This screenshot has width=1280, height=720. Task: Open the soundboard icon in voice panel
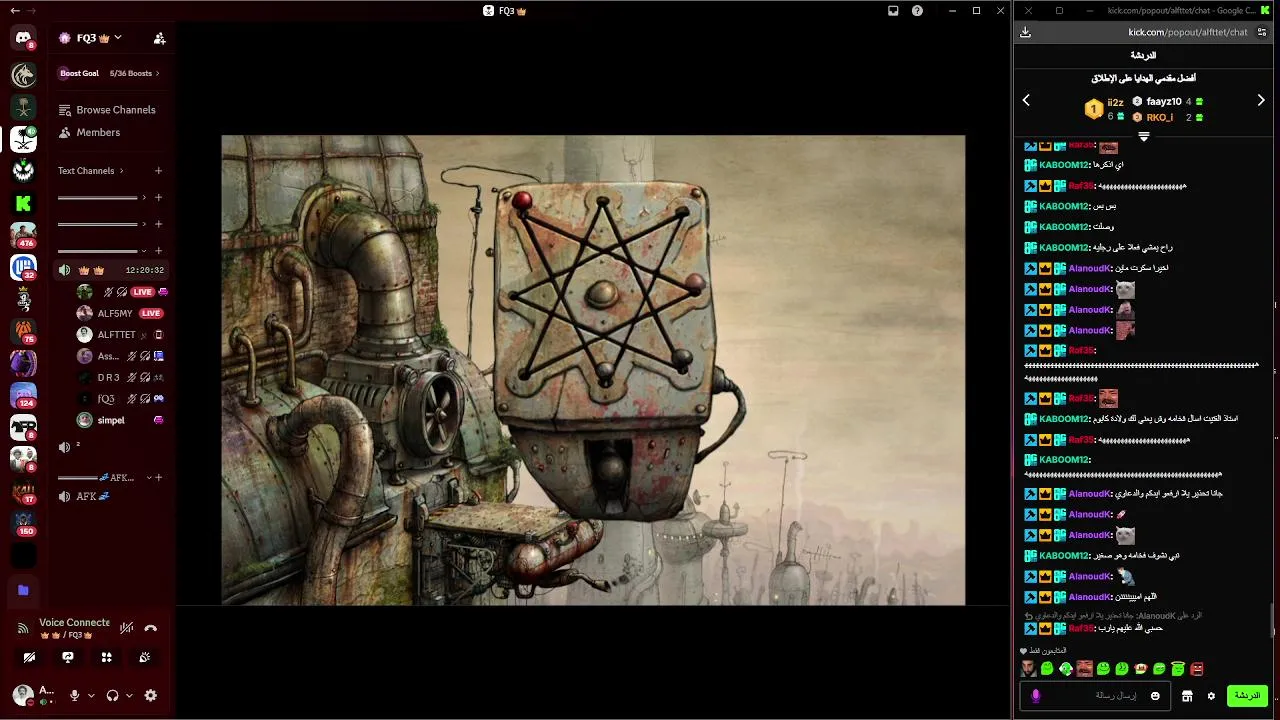pyautogui.click(x=145, y=657)
